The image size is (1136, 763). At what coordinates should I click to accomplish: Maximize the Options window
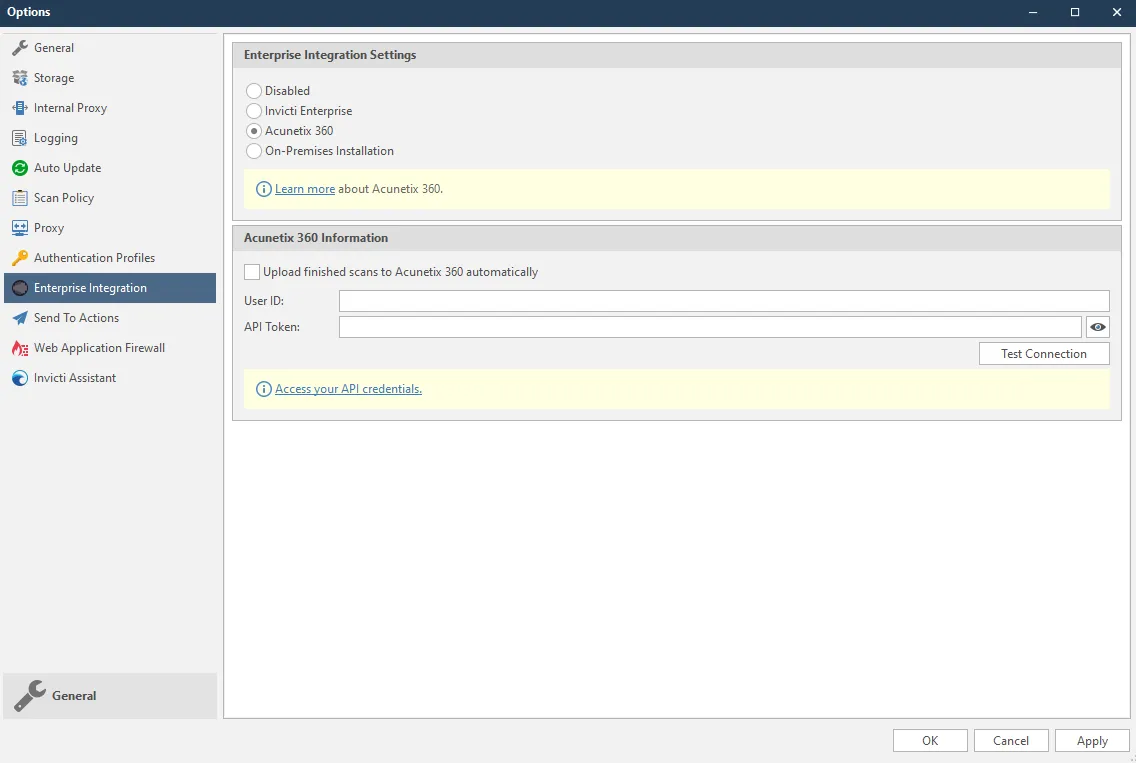pyautogui.click(x=1075, y=12)
